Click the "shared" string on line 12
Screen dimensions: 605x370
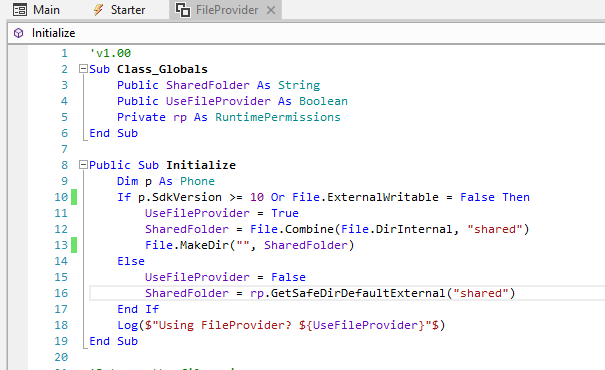pyautogui.click(x=495, y=229)
